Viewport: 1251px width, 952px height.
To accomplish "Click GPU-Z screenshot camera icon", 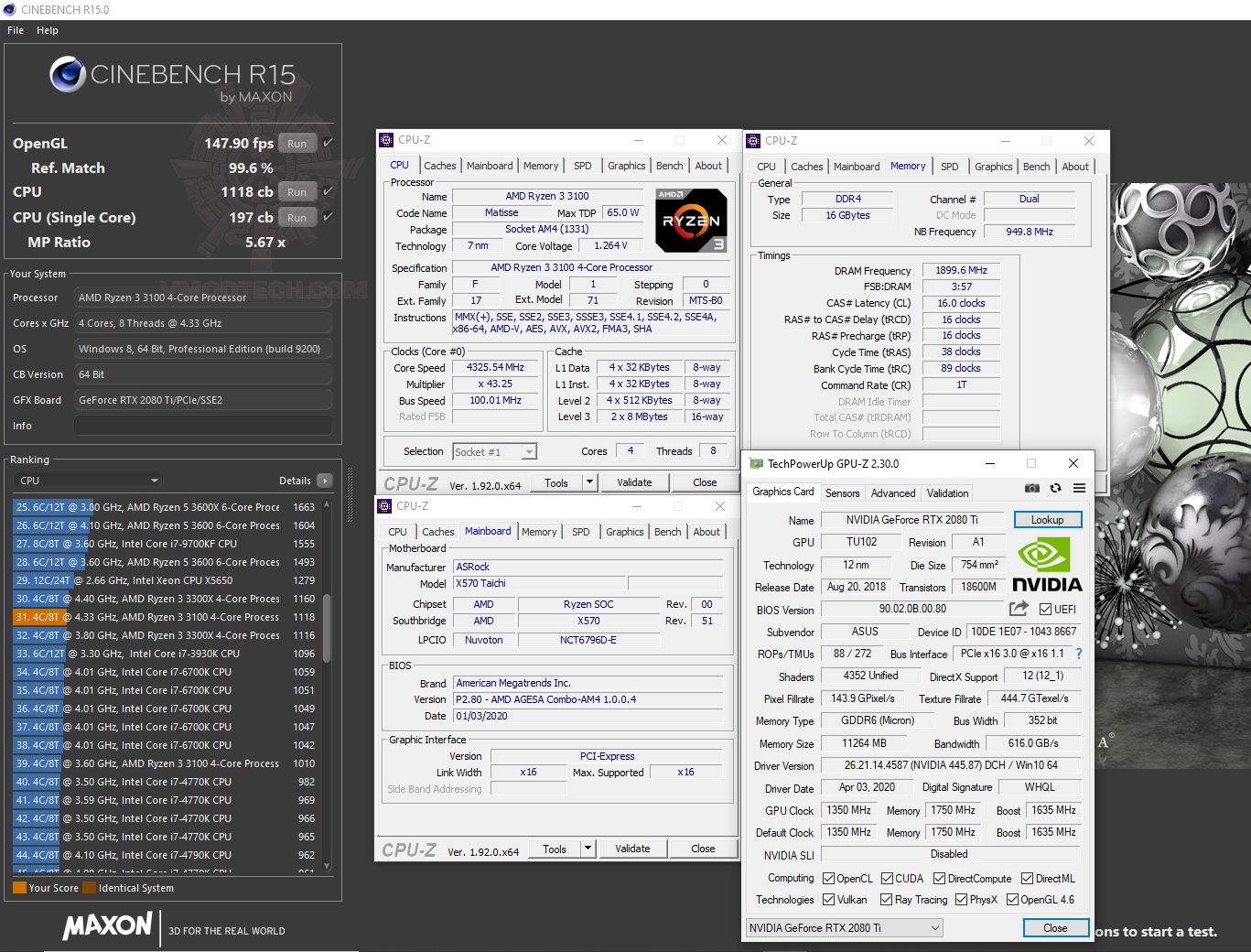I will pyautogui.click(x=1031, y=489).
